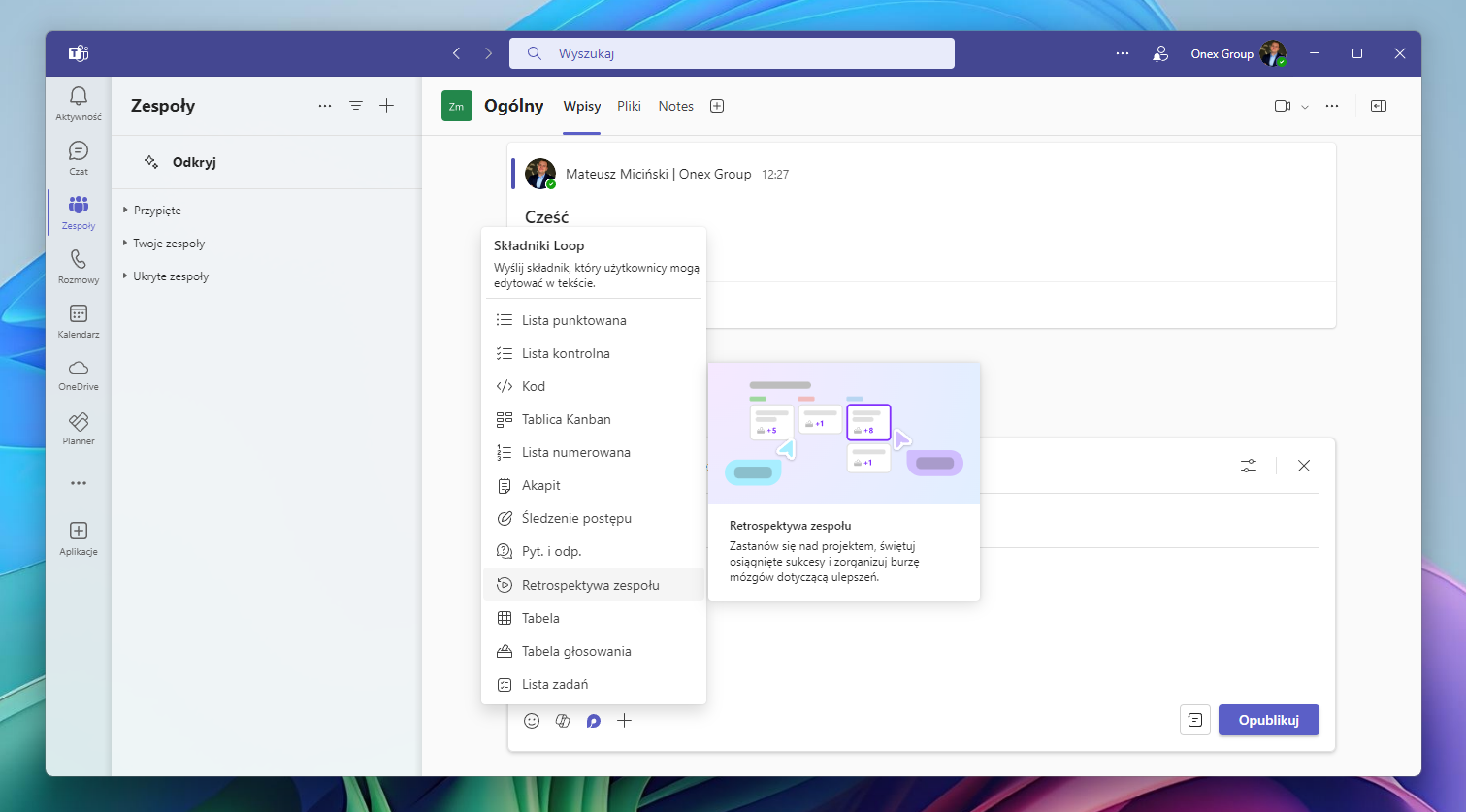Show more apps via sidebar ellipsis
The width and height of the screenshot is (1466, 812).
tap(79, 483)
